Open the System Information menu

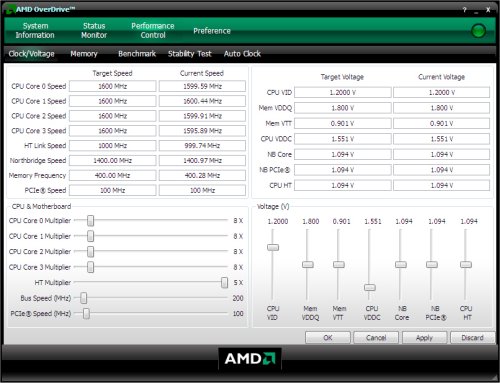pos(35,31)
